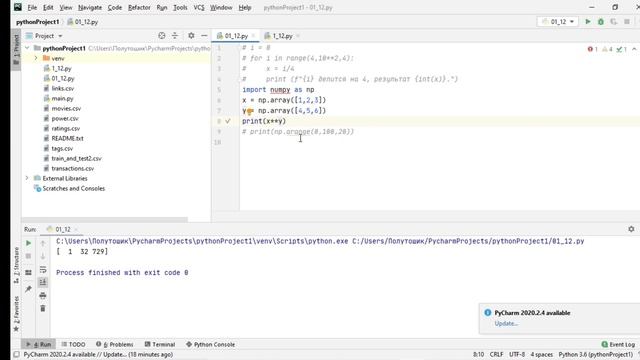Open Run panel settings gear

pyautogui.click(x=631, y=229)
